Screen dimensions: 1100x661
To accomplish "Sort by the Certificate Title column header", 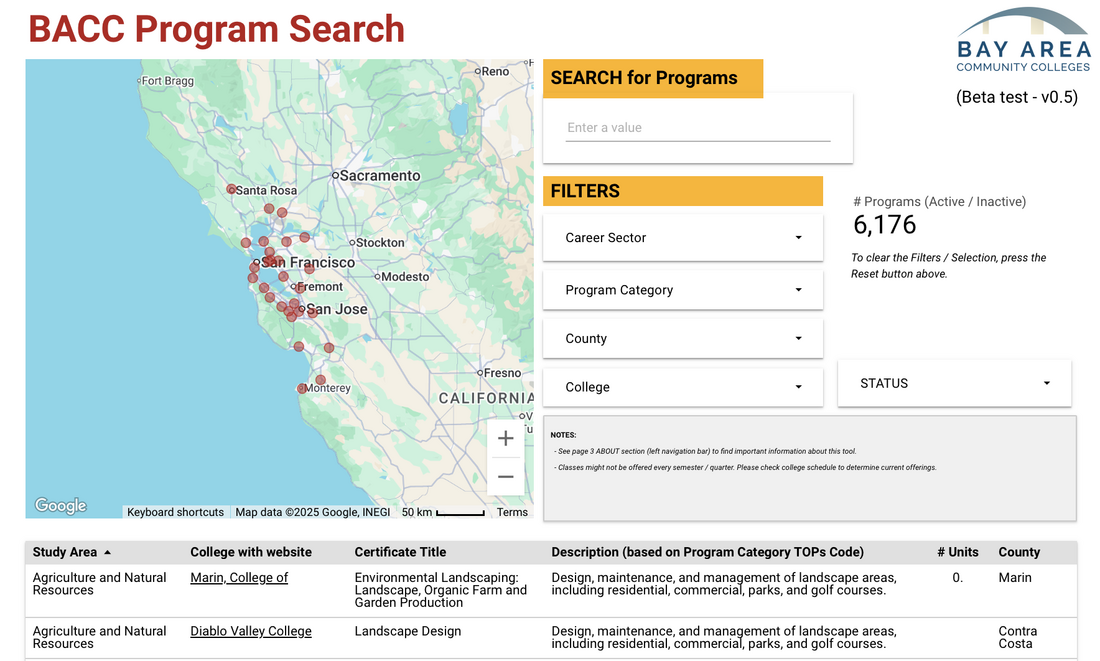I will pos(400,552).
